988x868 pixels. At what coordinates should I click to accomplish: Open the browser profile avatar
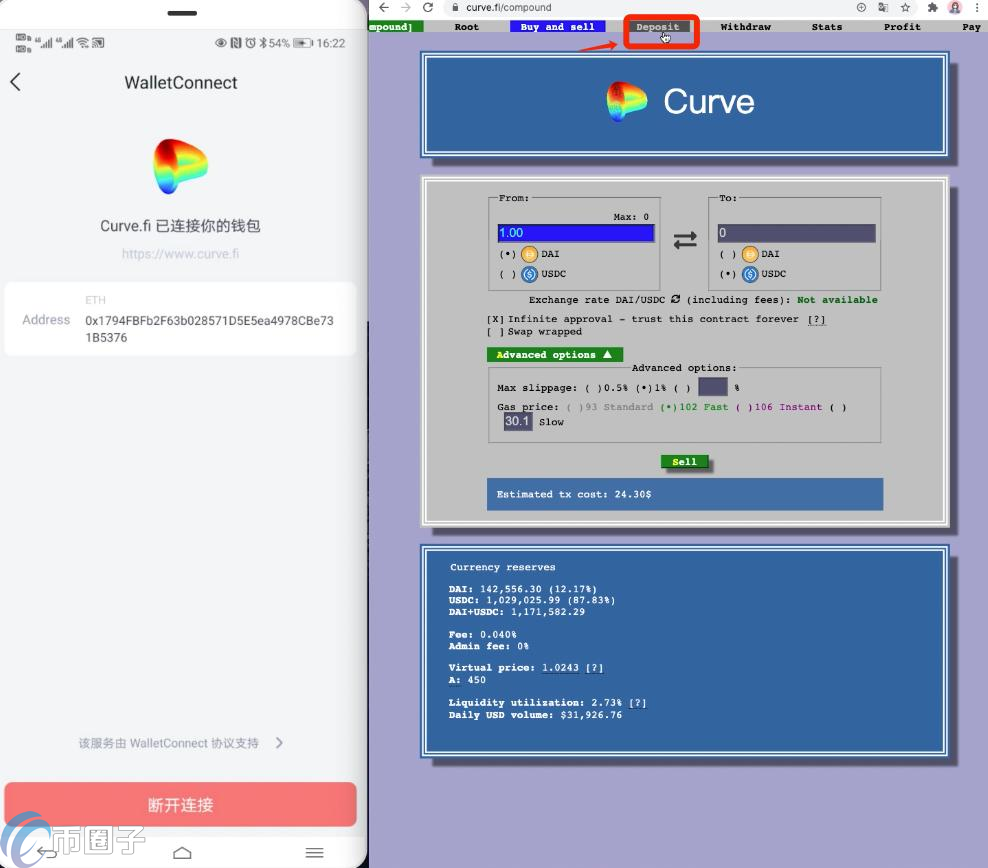(955, 8)
